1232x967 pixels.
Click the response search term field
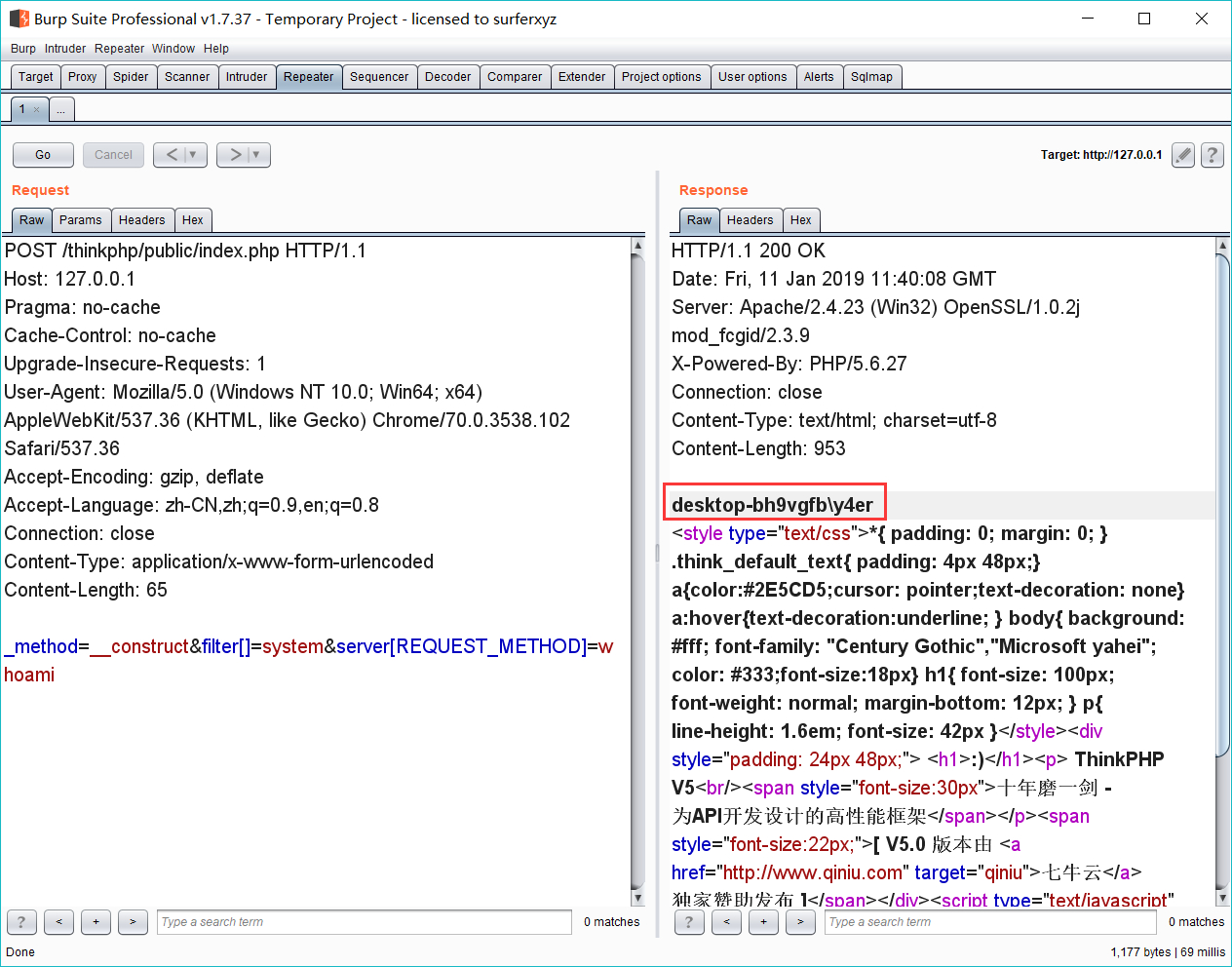click(x=991, y=921)
